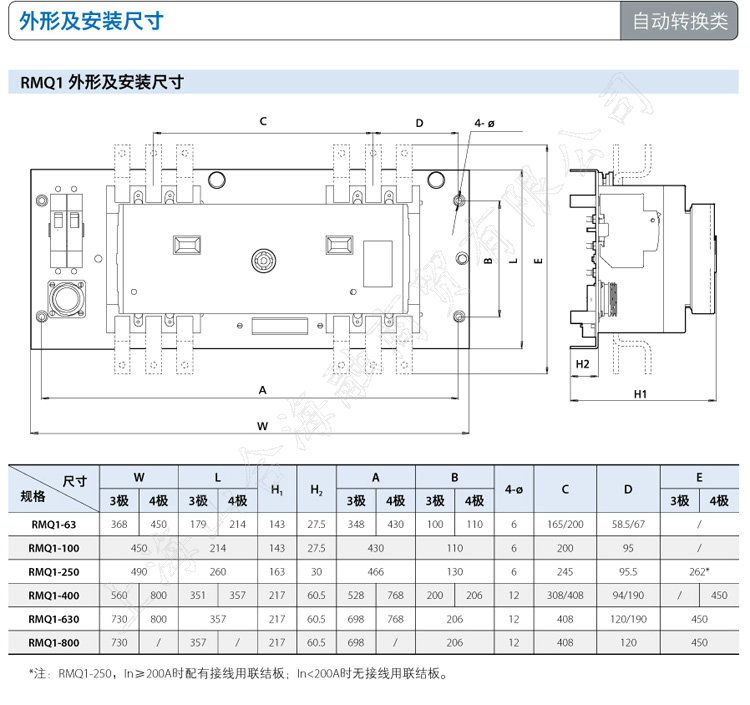
Task: Select the RMQ1-63 row label
Action: 51,523
